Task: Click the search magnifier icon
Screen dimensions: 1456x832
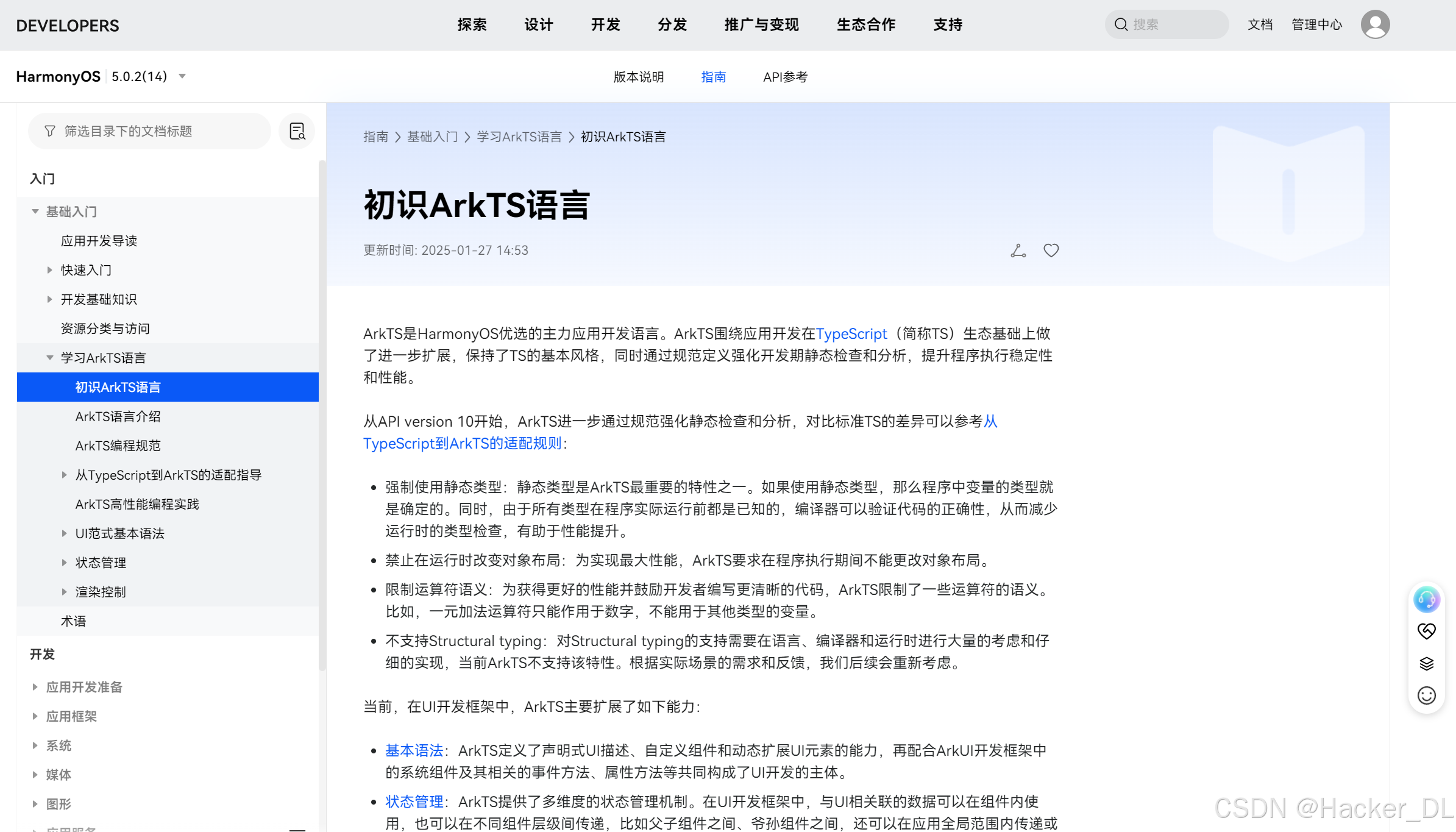Action: [x=1120, y=24]
